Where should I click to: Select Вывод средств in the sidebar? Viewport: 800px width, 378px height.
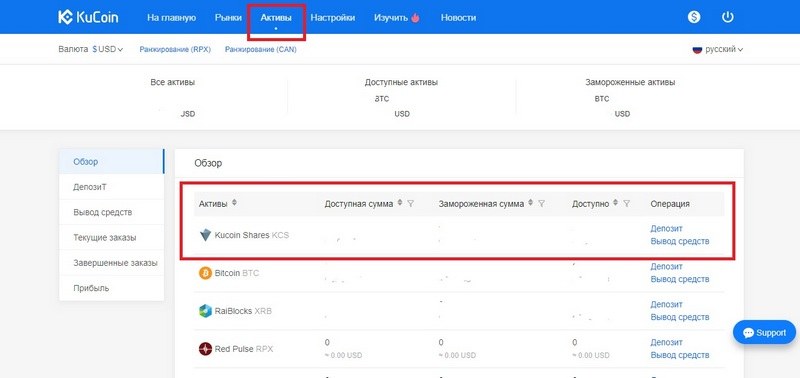tap(111, 212)
